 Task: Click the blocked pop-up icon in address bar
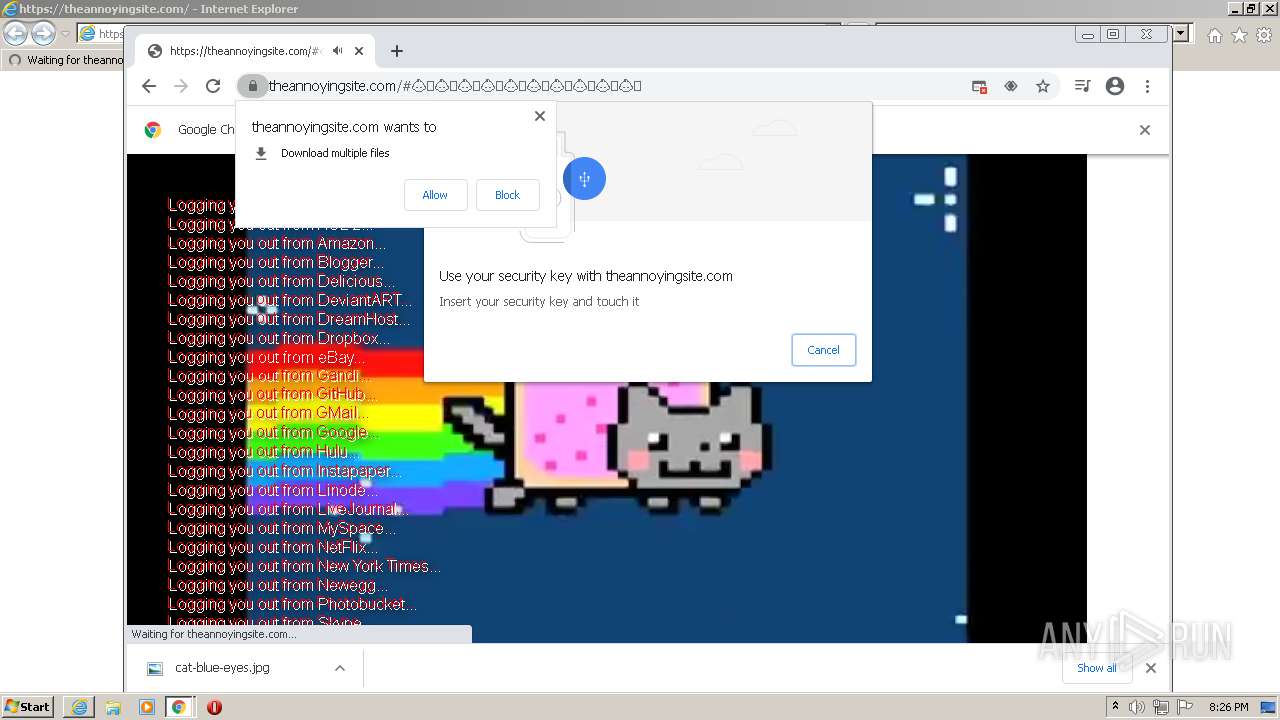[x=980, y=86]
